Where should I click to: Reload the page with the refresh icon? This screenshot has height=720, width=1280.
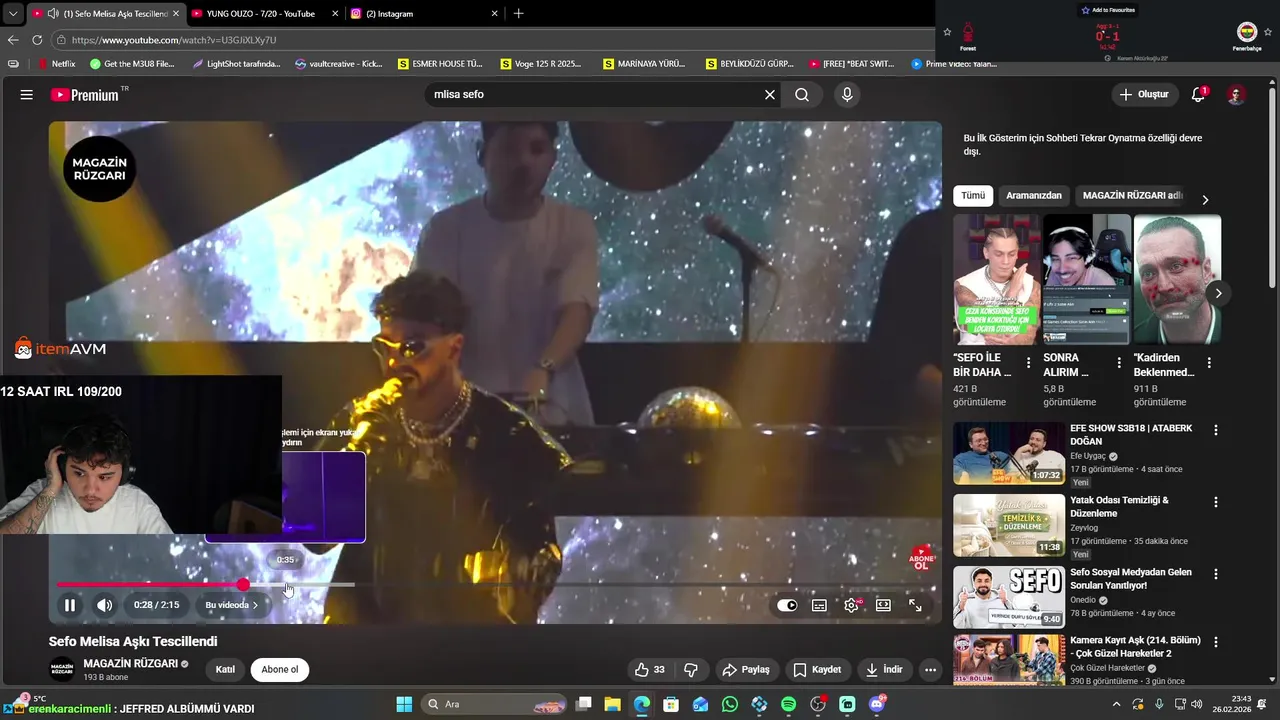pos(37,40)
